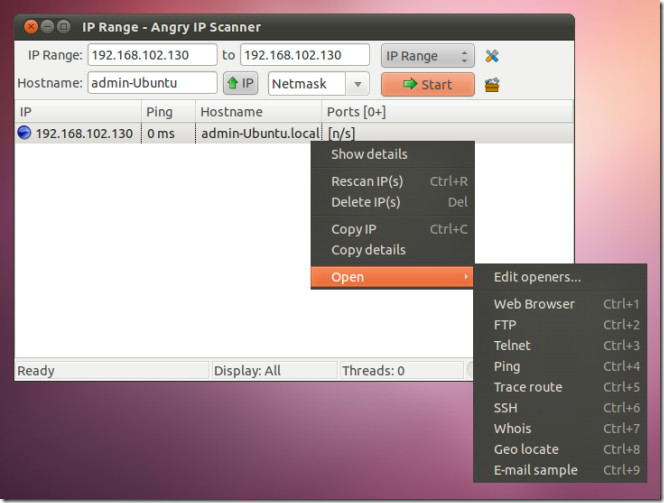
Task: Open preferences via the wrench-screwdriver icon
Action: point(492,56)
